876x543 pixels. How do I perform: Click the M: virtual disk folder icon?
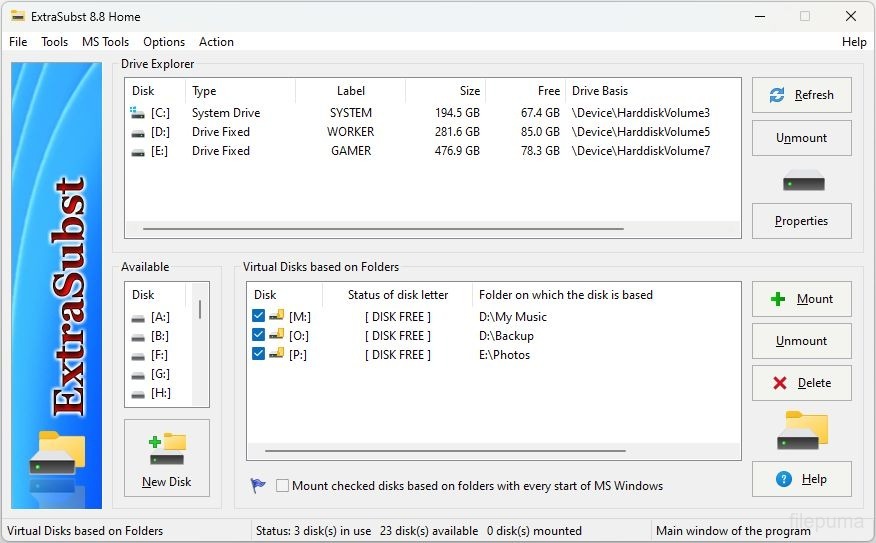pos(277,317)
